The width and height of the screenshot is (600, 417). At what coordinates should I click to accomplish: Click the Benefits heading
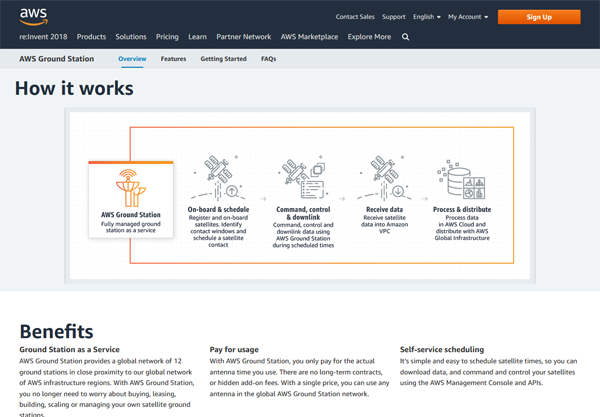[56, 331]
